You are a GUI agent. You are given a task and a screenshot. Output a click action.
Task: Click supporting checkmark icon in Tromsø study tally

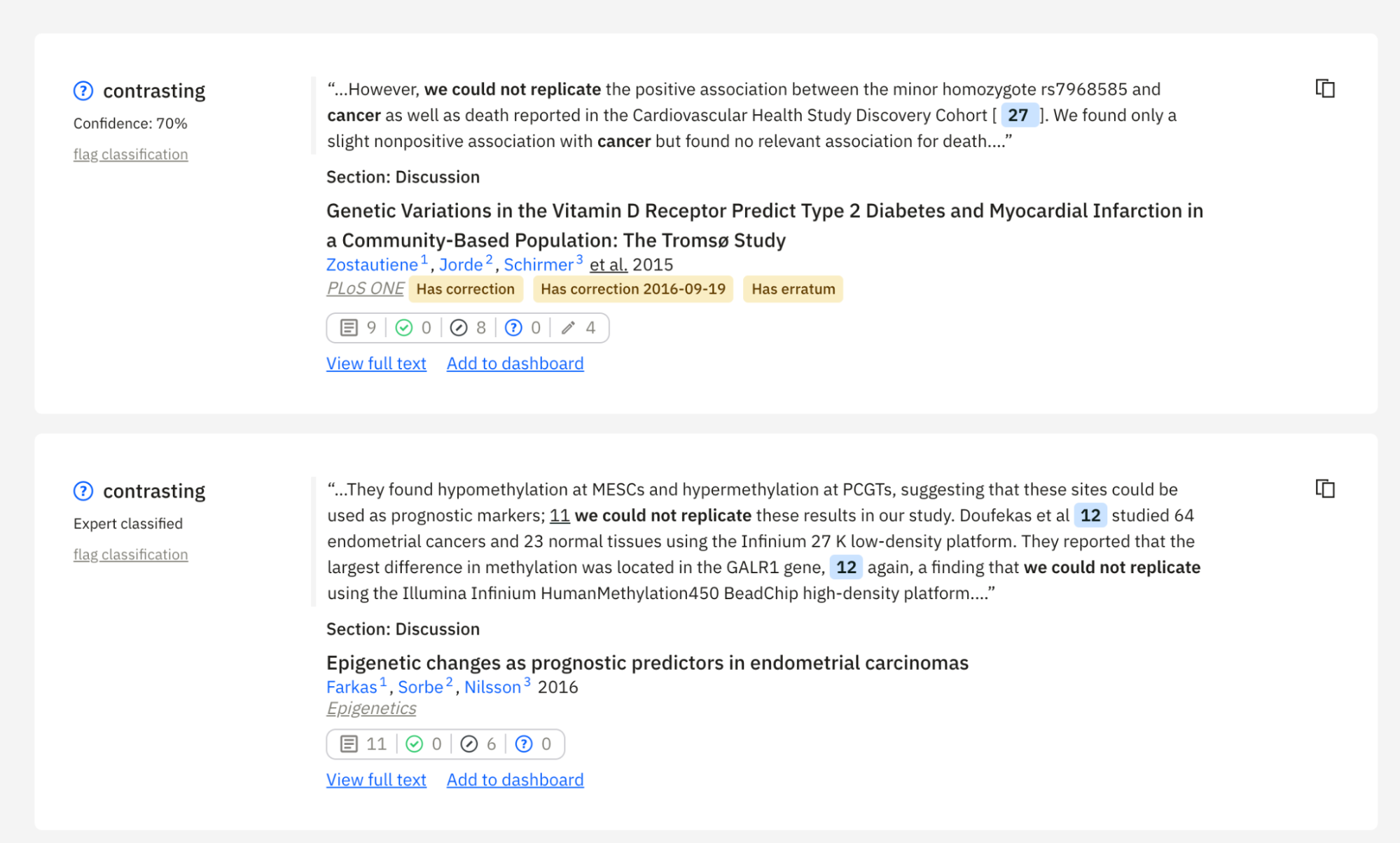[x=404, y=328]
